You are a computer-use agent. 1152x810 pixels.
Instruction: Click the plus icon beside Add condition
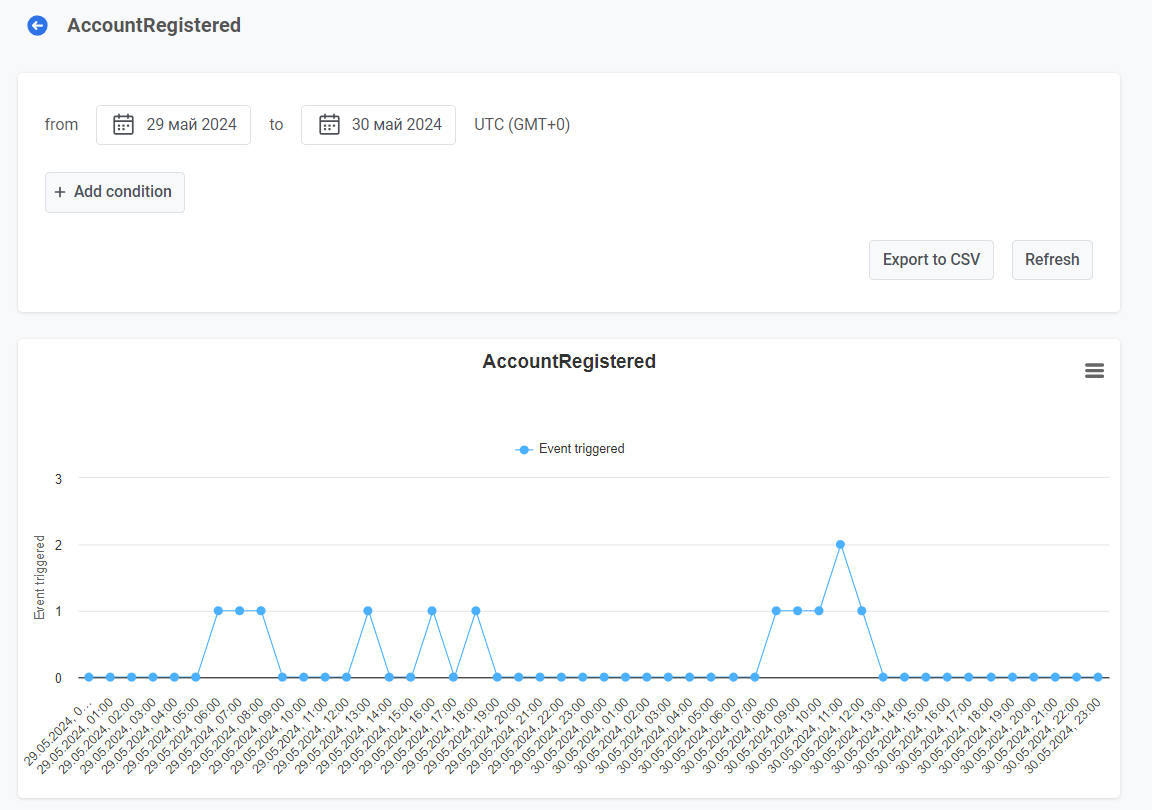[x=60, y=192]
